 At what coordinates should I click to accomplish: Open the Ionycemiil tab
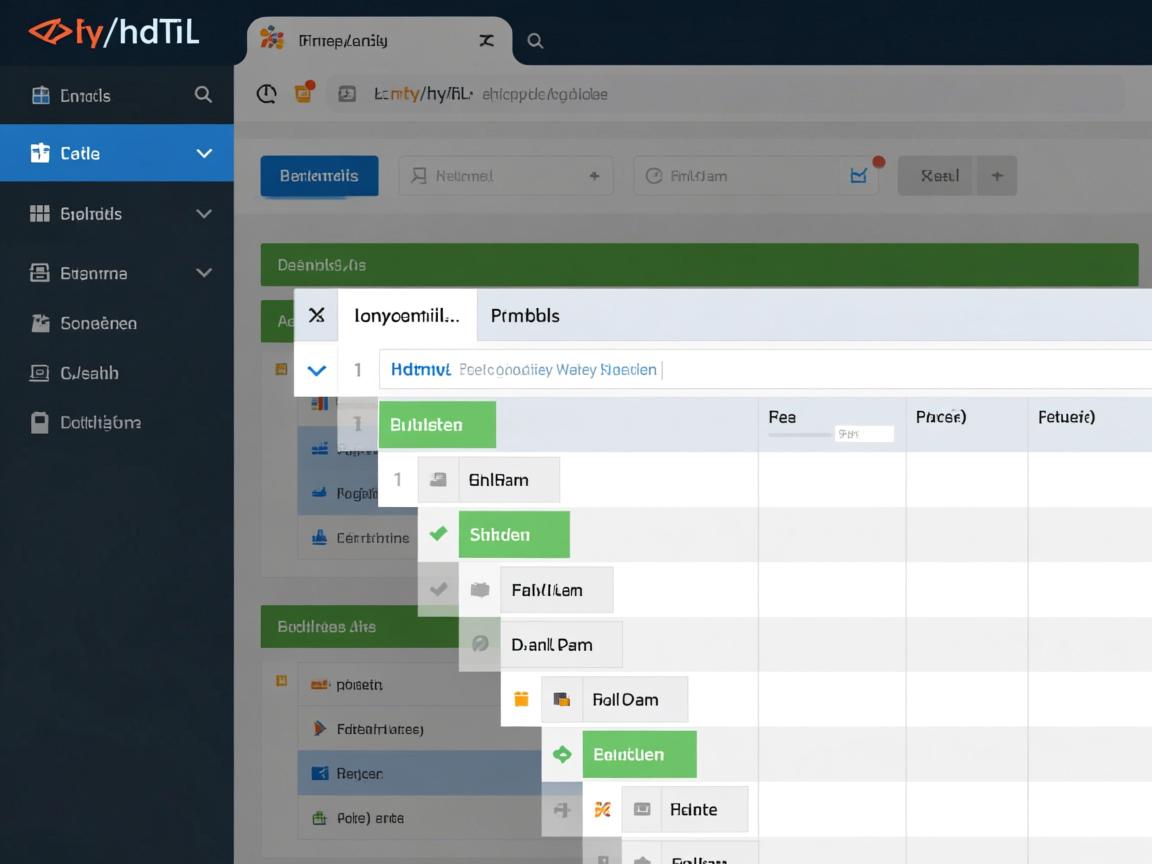pos(407,315)
